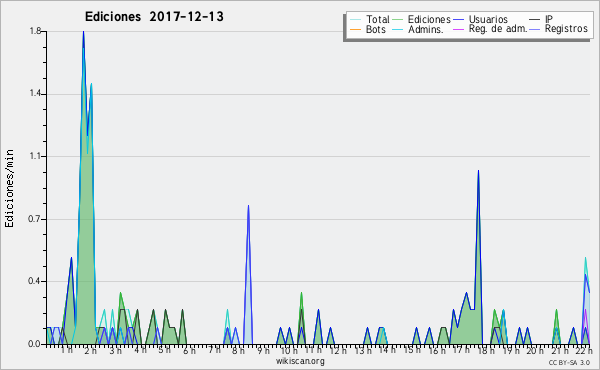The width and height of the screenshot is (600, 370).
Task: Click the 1.8 y-axis value
Action: 35,31
